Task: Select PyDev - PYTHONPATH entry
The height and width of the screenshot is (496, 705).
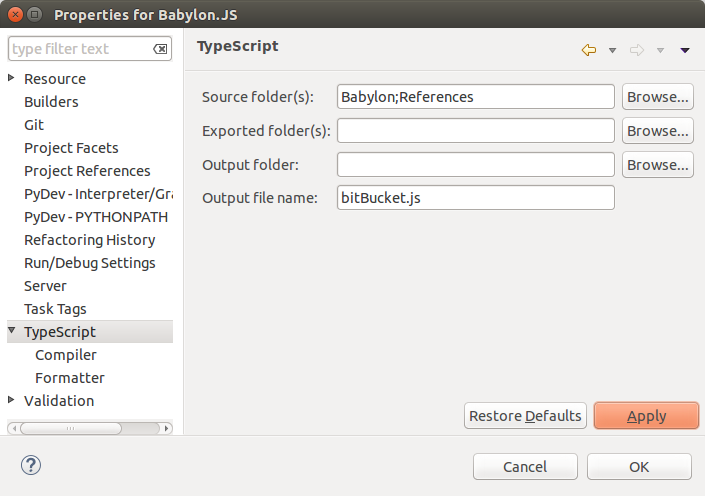Action: [96, 217]
